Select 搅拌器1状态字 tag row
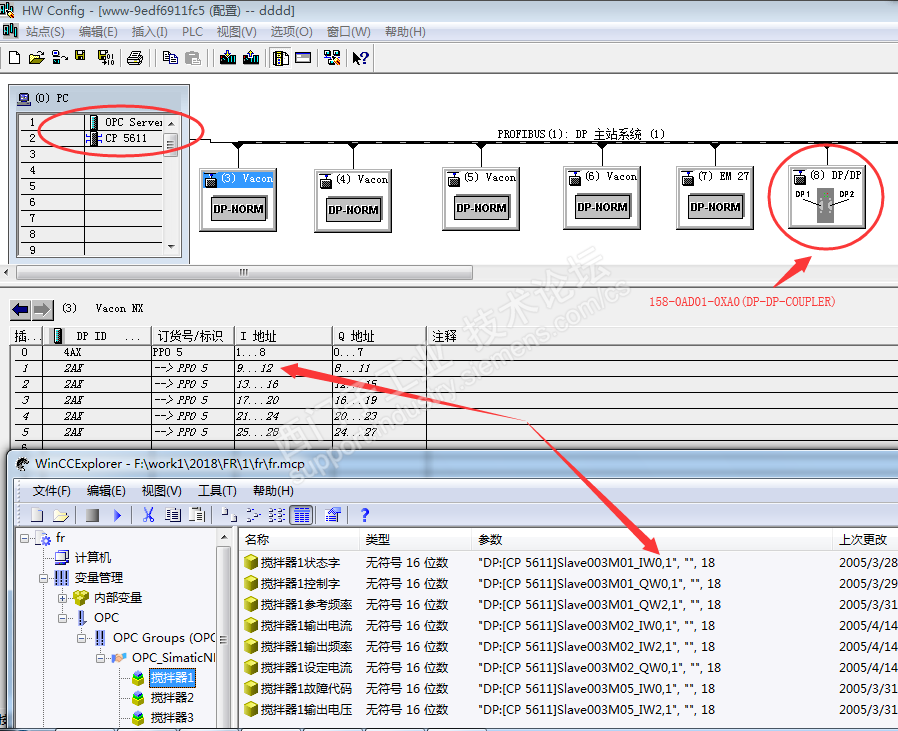Image resolution: width=898 pixels, height=731 pixels. 569,563
